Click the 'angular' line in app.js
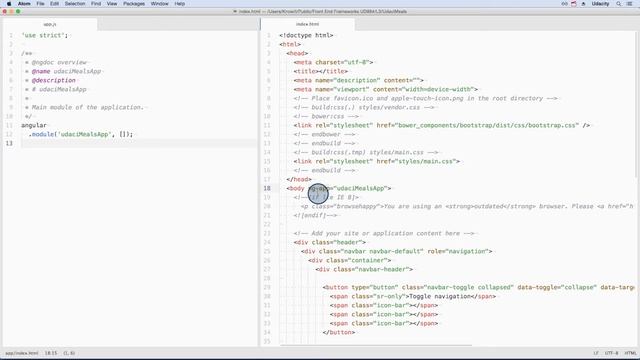The width and height of the screenshot is (640, 360). tap(34, 125)
